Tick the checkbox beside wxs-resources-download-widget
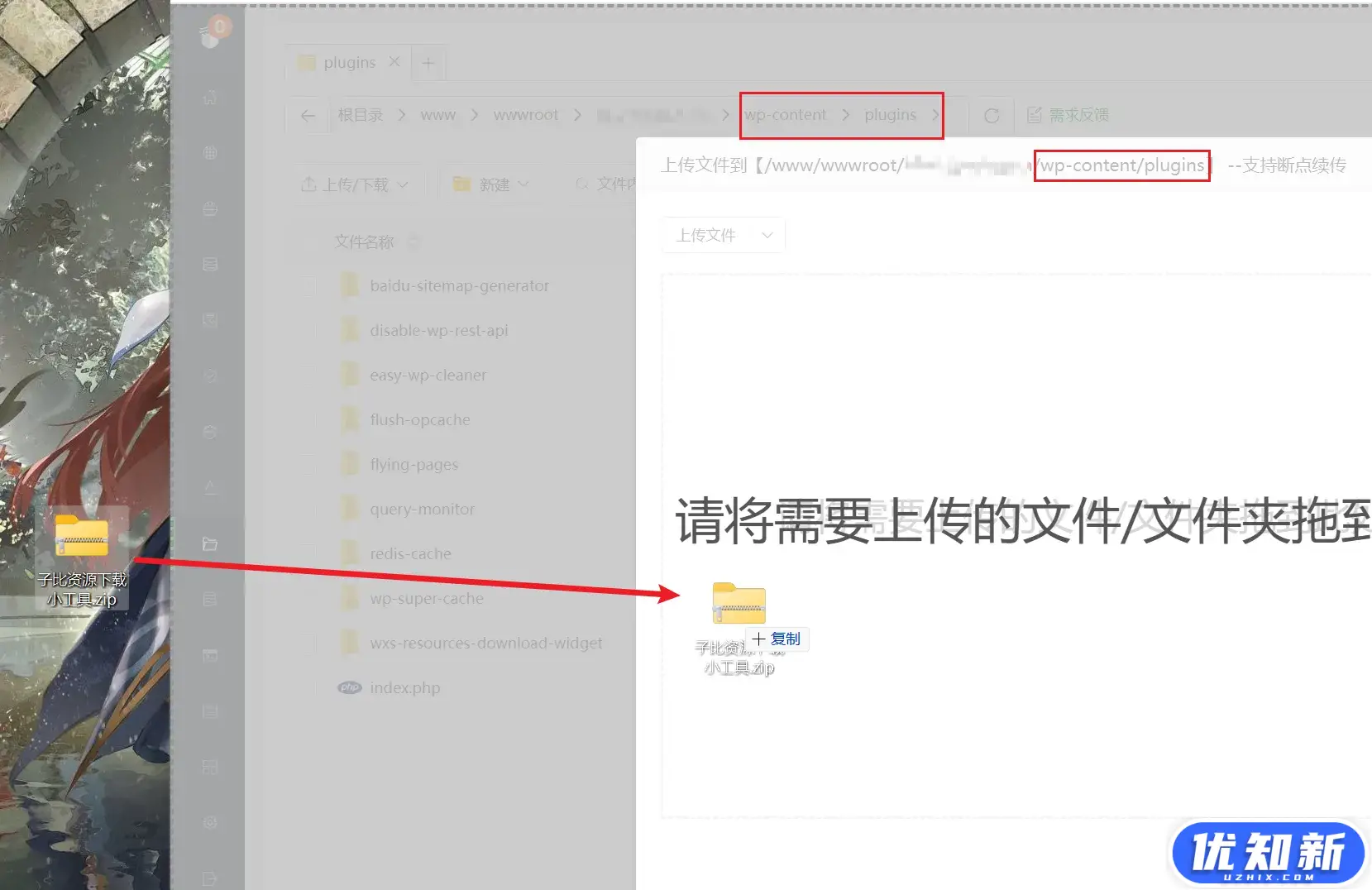This screenshot has width=1372, height=890. pos(309,644)
